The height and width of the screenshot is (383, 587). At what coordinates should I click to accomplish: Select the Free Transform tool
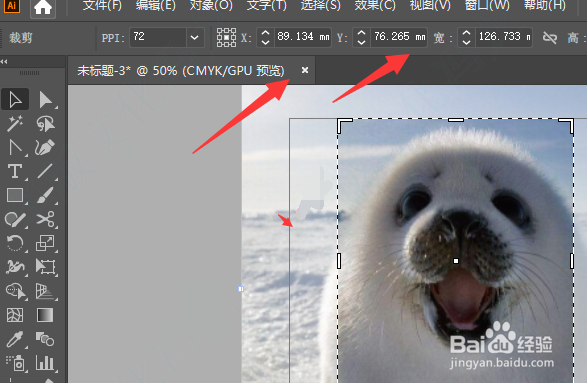[45, 267]
